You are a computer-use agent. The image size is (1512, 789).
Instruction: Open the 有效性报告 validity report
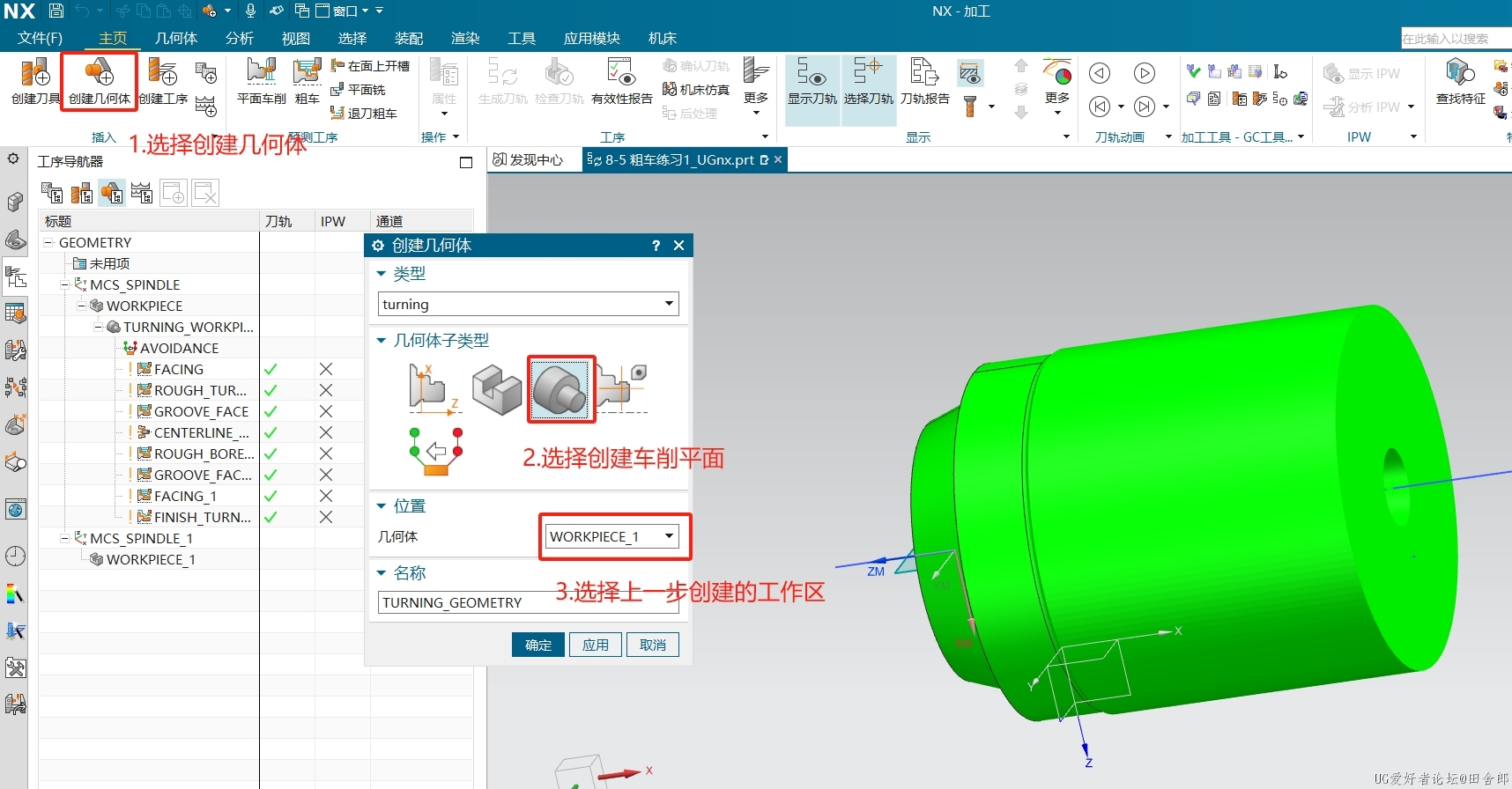(621, 81)
